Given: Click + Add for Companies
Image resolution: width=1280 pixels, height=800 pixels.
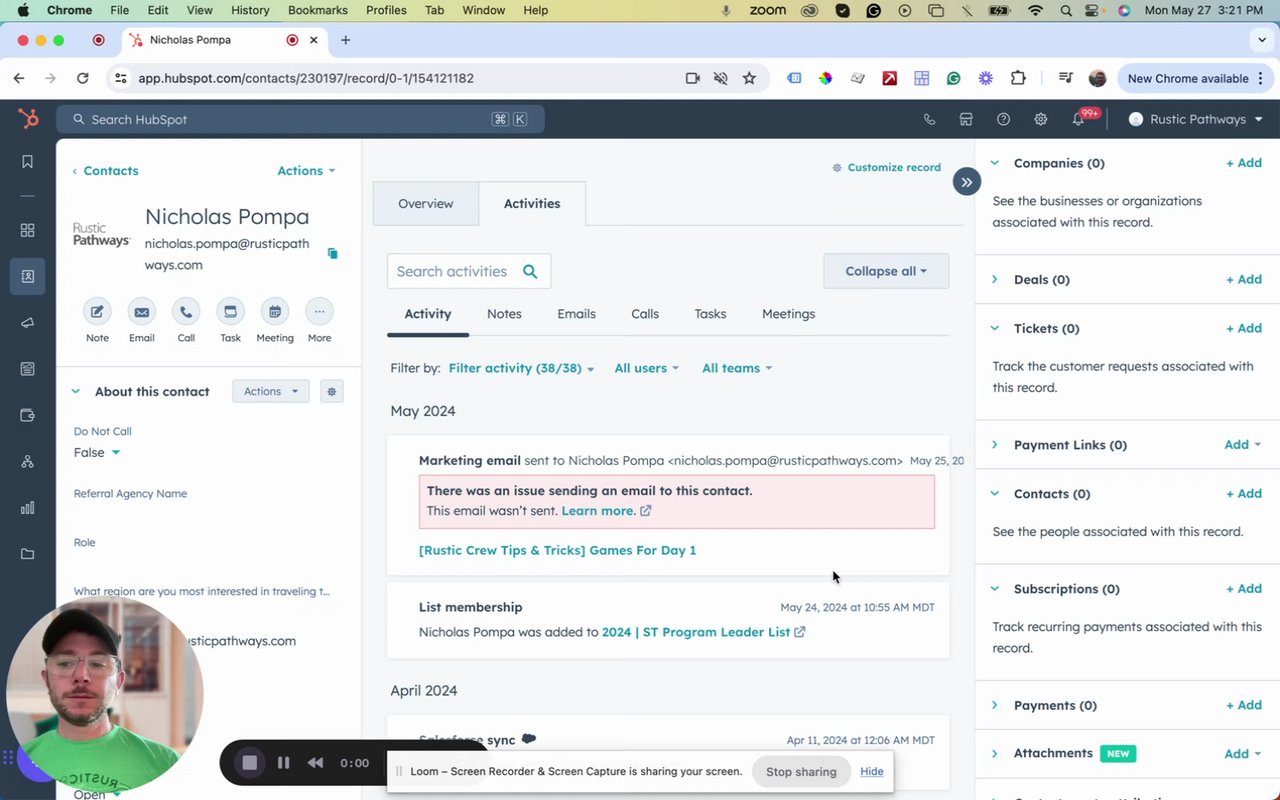Looking at the screenshot, I should 1244,163.
